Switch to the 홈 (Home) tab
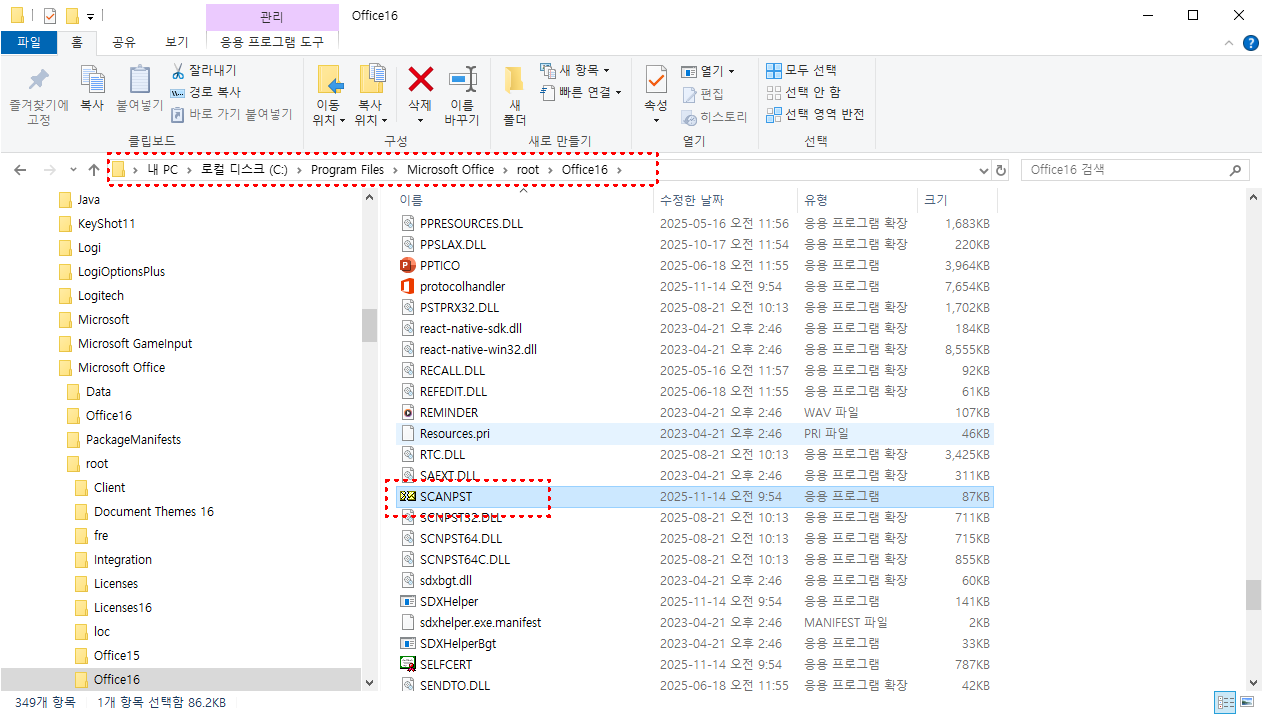1263x715 pixels. tap(77, 42)
